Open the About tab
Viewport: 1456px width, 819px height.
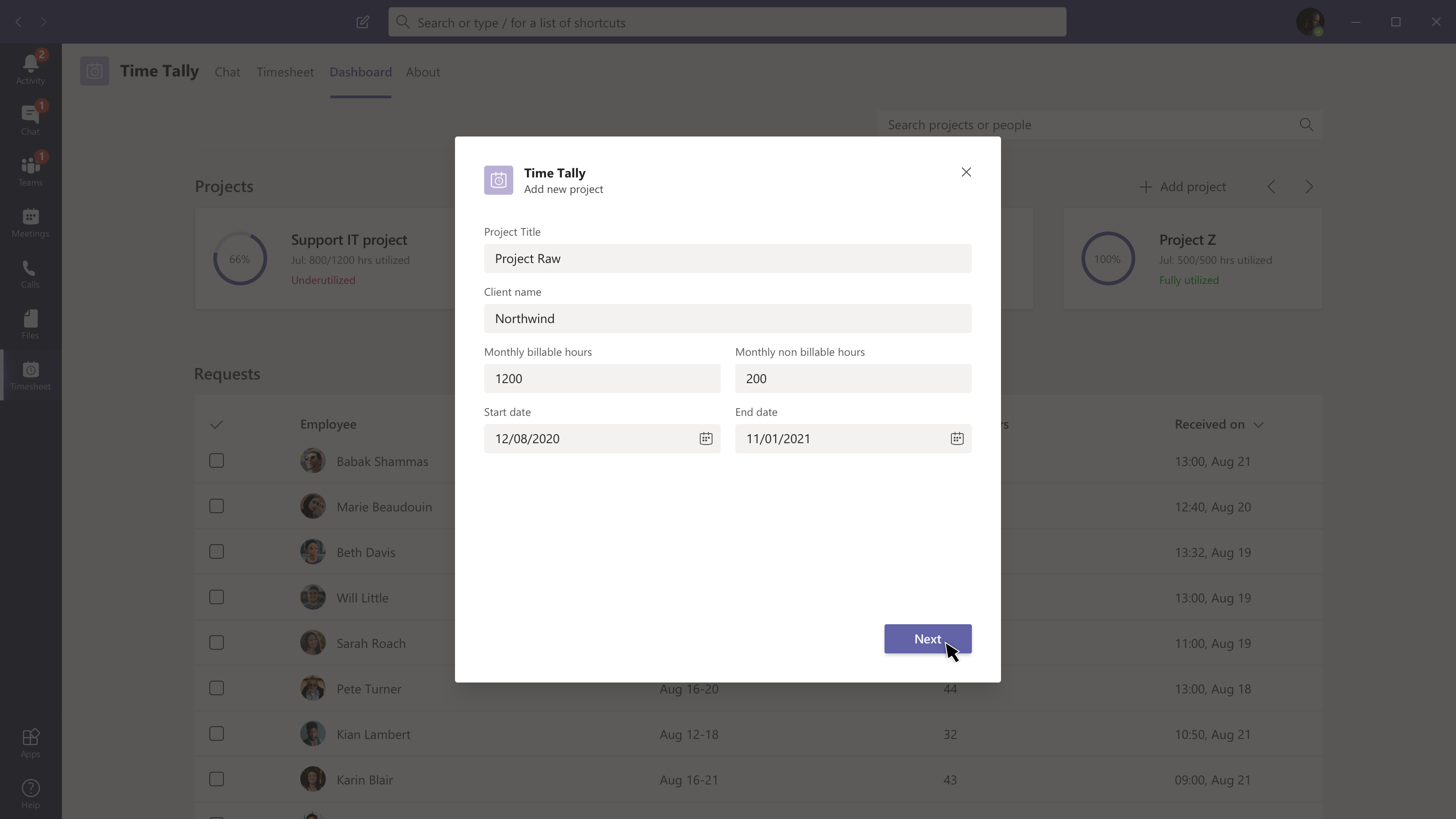[x=423, y=72]
